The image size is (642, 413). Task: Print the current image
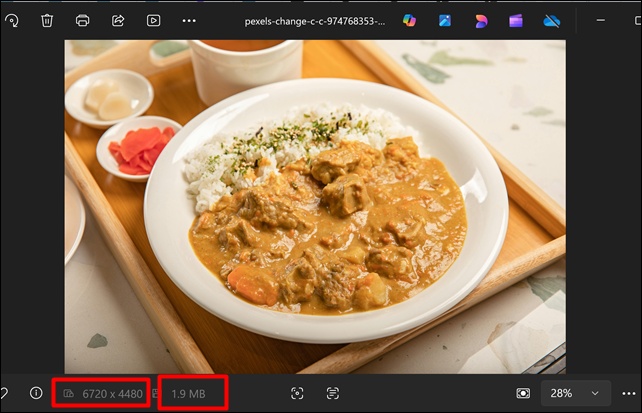coord(83,20)
